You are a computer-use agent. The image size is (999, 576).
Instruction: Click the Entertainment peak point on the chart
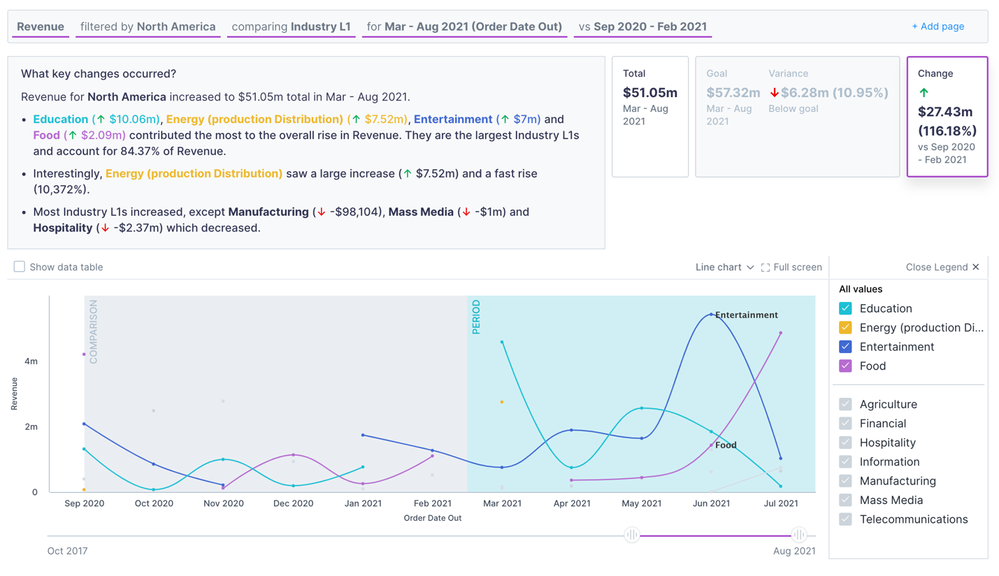pos(711,314)
